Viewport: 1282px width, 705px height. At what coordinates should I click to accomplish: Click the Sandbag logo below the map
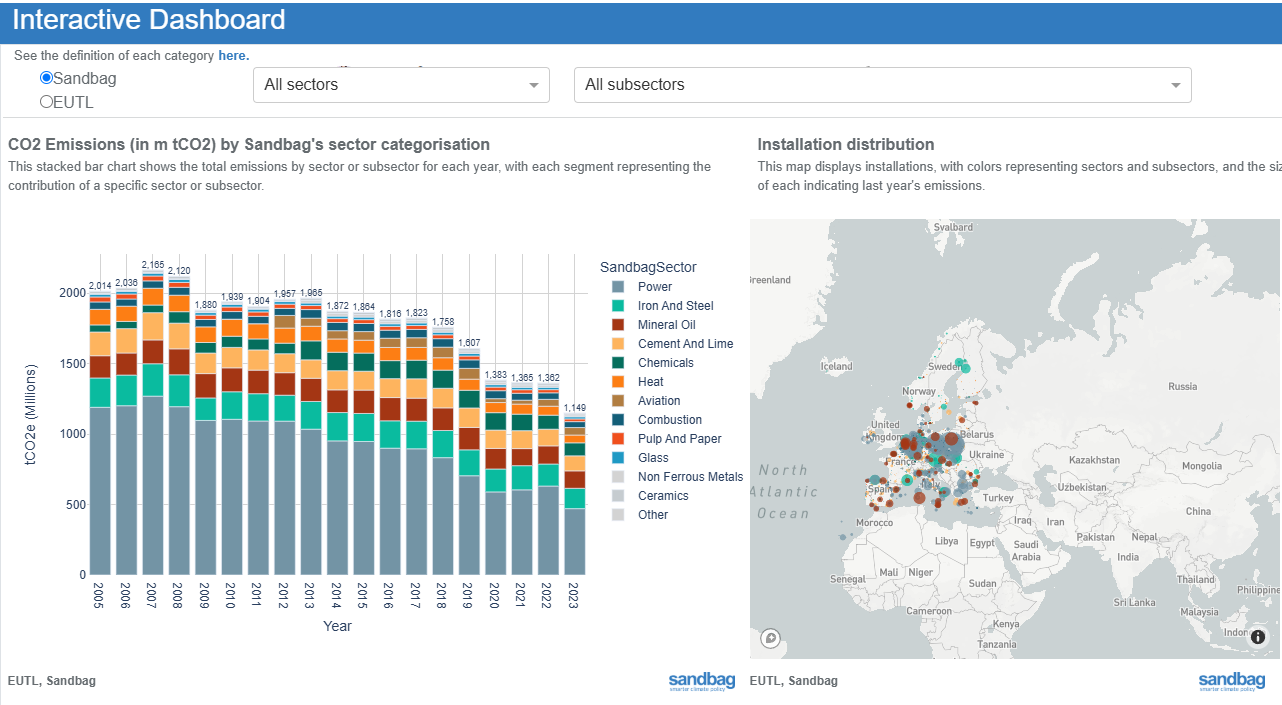point(1231,682)
